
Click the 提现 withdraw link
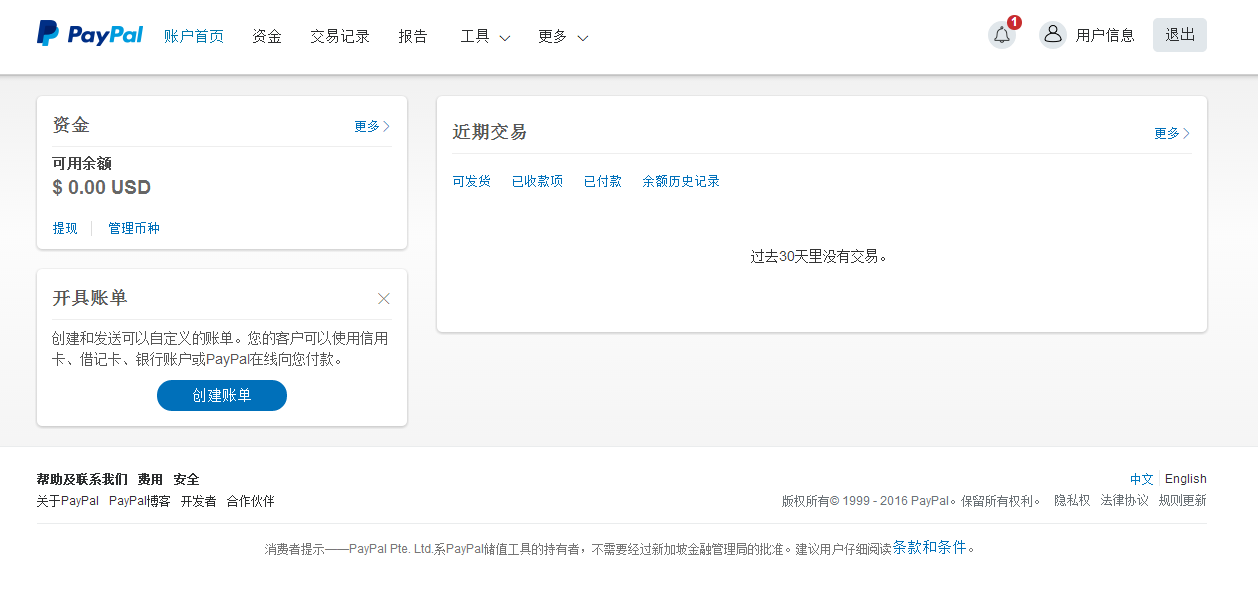pos(65,228)
